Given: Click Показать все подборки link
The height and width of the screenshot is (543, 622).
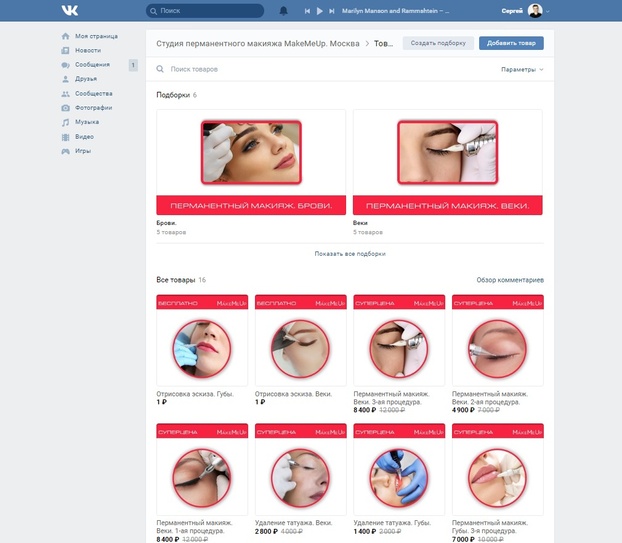Looking at the screenshot, I should tap(350, 253).
